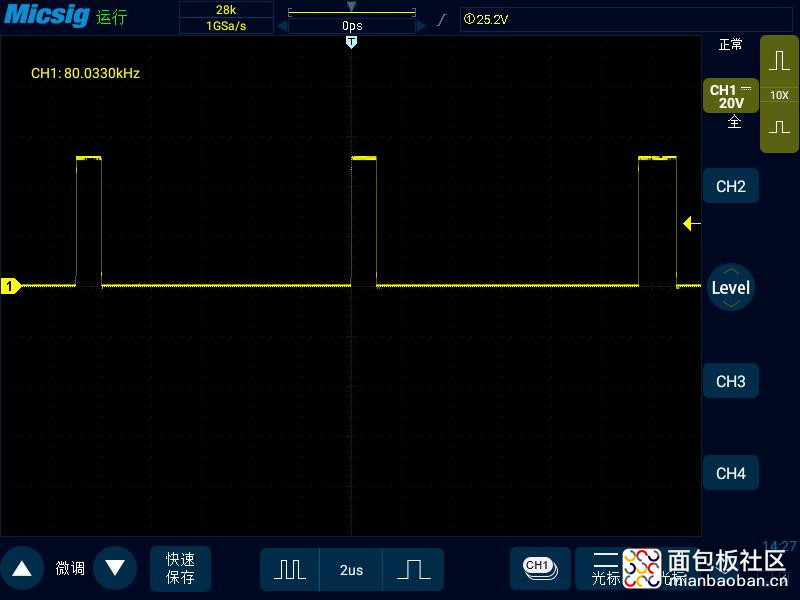
Task: Tap the CH1 ground reference marker
Action: [x=10, y=287]
